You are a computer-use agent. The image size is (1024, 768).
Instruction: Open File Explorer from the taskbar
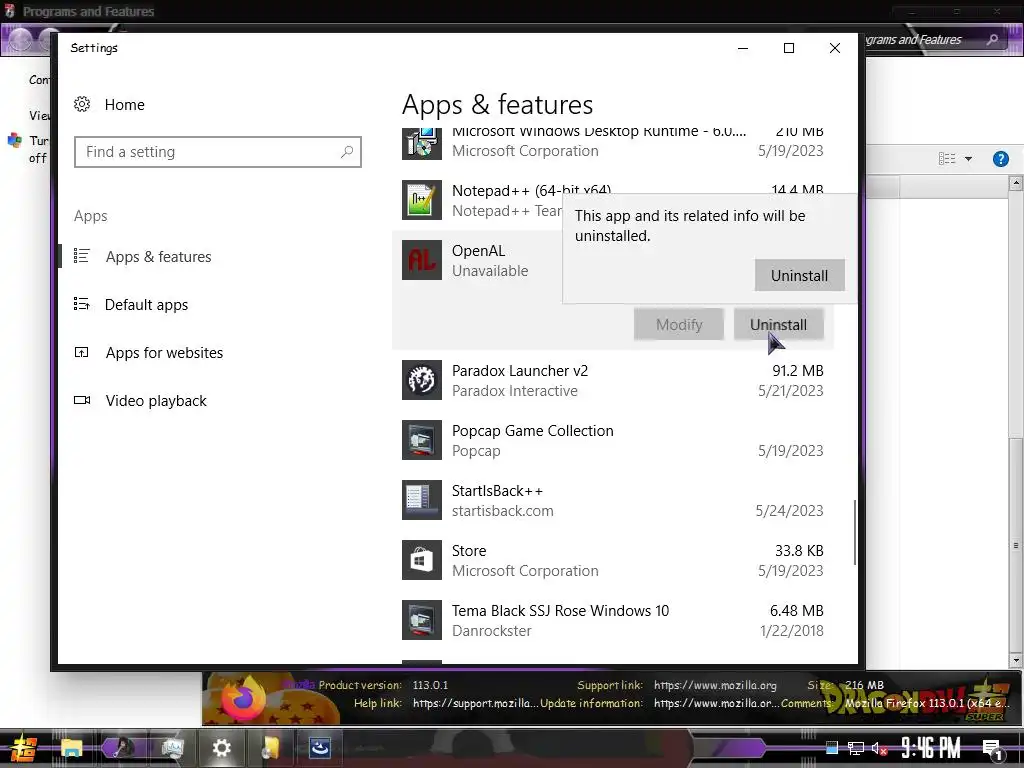click(72, 748)
